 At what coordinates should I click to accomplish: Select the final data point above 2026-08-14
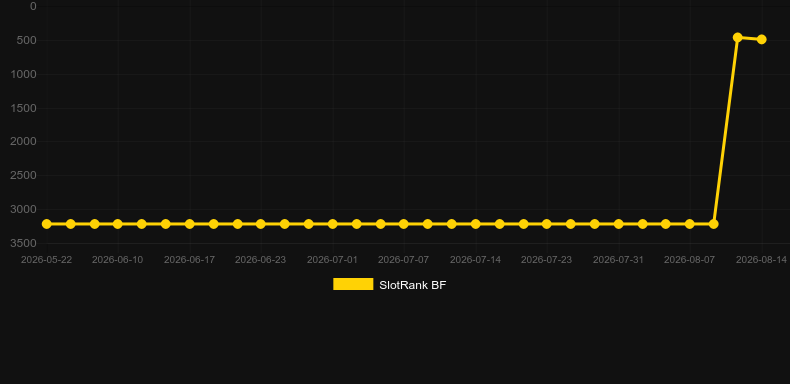click(x=761, y=39)
